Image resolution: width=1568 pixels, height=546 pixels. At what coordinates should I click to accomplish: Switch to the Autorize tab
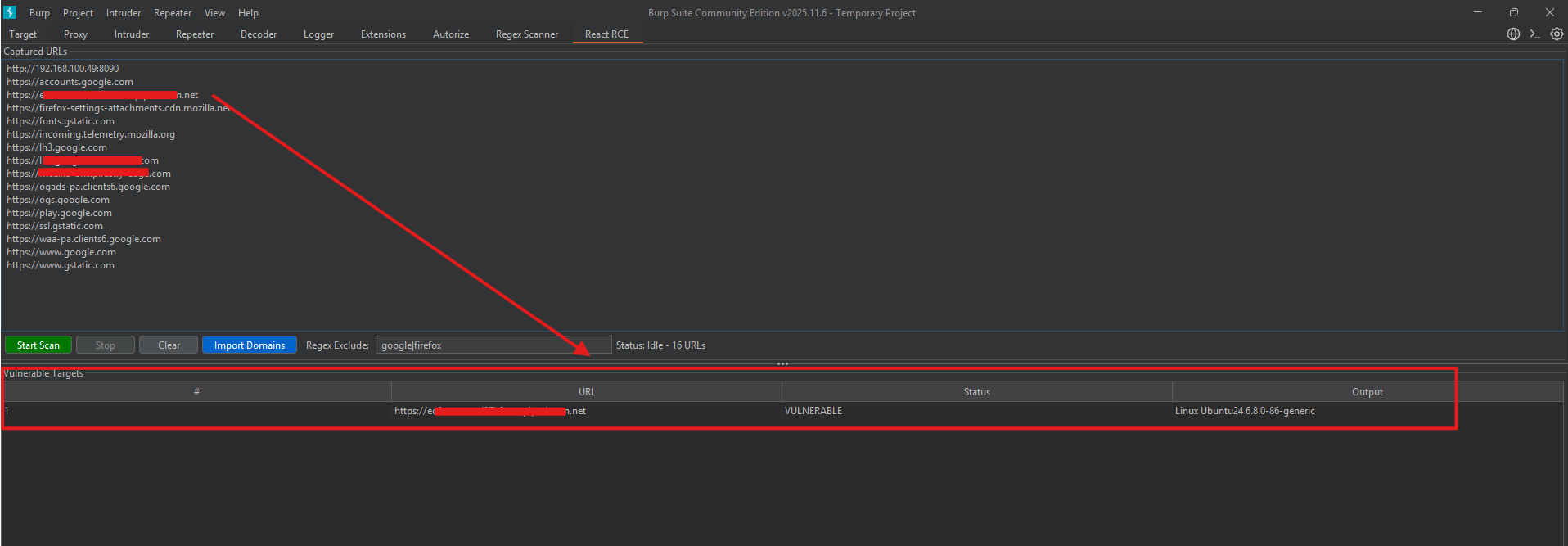click(451, 34)
